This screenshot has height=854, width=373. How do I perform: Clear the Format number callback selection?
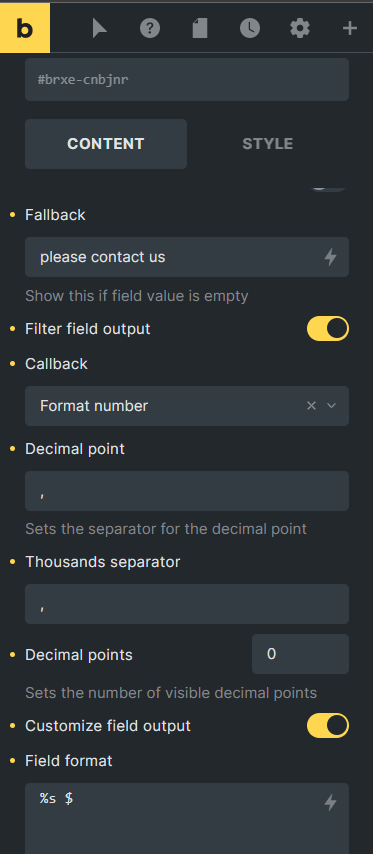click(311, 405)
